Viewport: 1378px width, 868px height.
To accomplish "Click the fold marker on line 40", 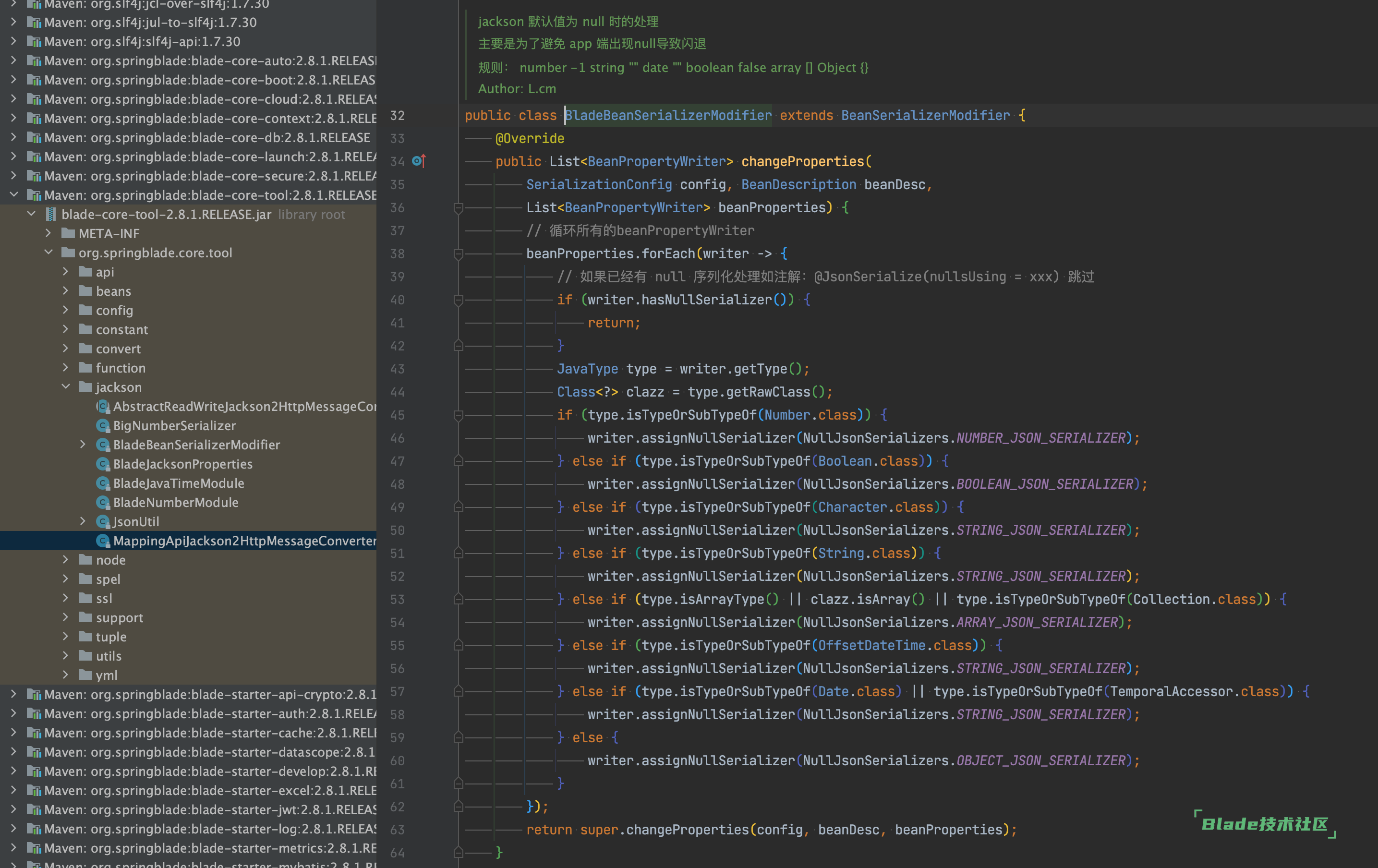I will coord(459,300).
